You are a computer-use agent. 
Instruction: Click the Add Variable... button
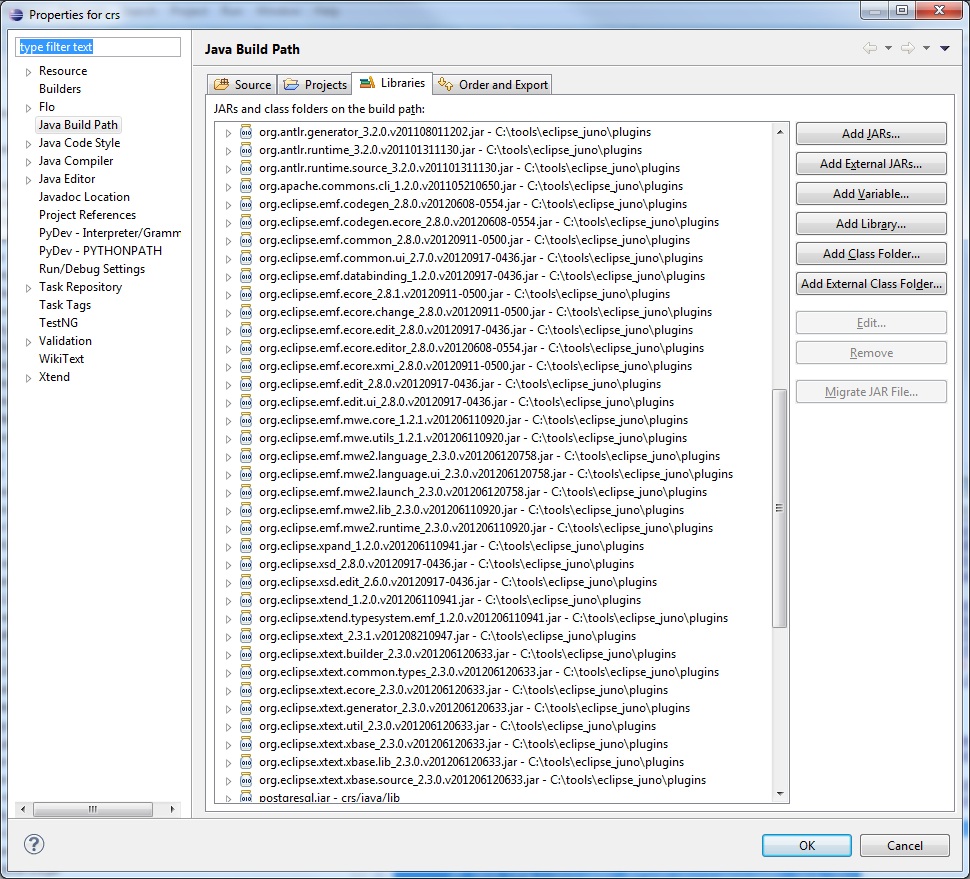[x=871, y=194]
